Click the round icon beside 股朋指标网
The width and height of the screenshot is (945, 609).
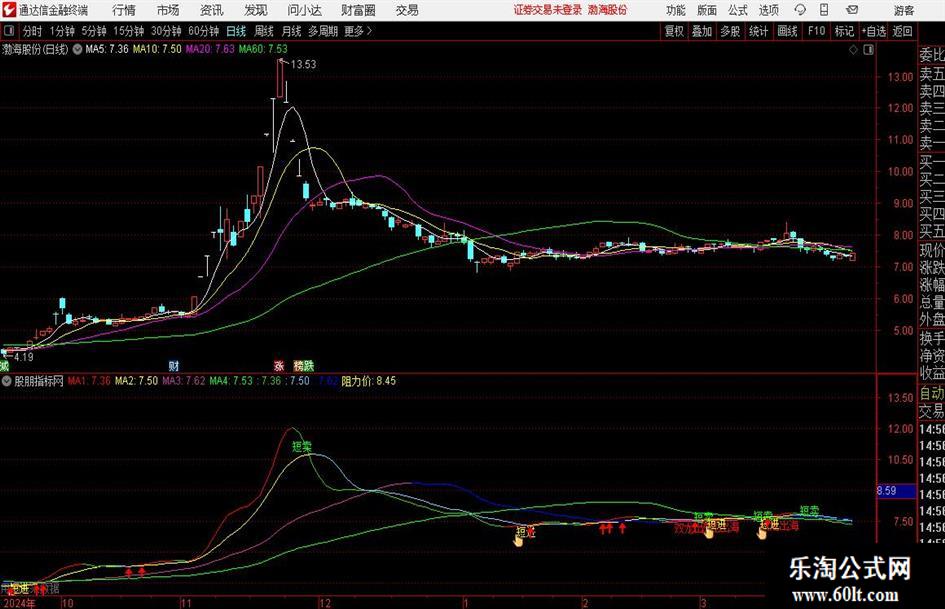7,381
